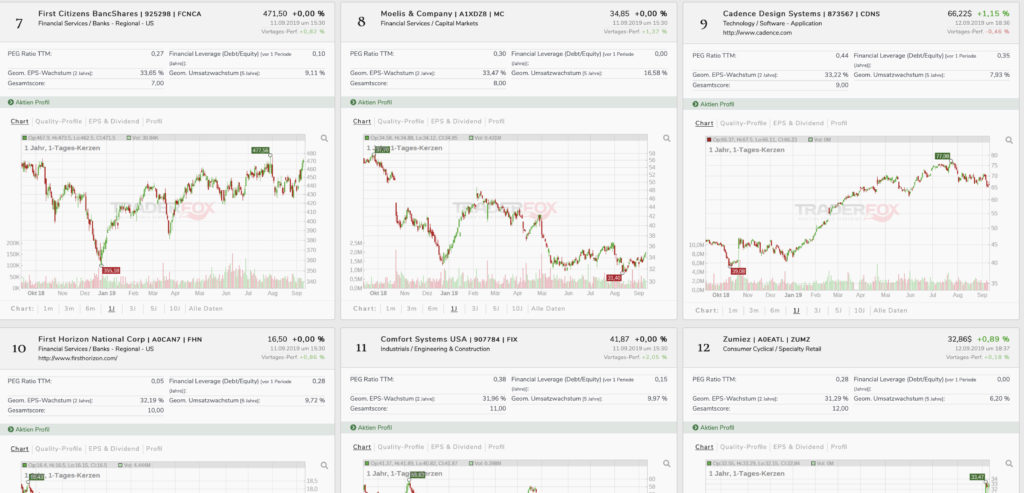Click Aktien Profil arrow icon for First Horizon

(x=10, y=430)
